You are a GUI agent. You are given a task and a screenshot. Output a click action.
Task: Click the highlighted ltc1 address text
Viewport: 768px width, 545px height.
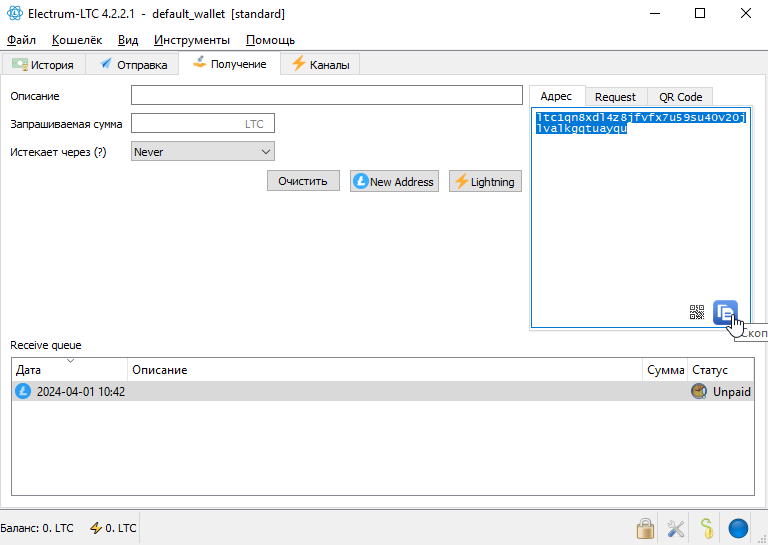point(641,123)
